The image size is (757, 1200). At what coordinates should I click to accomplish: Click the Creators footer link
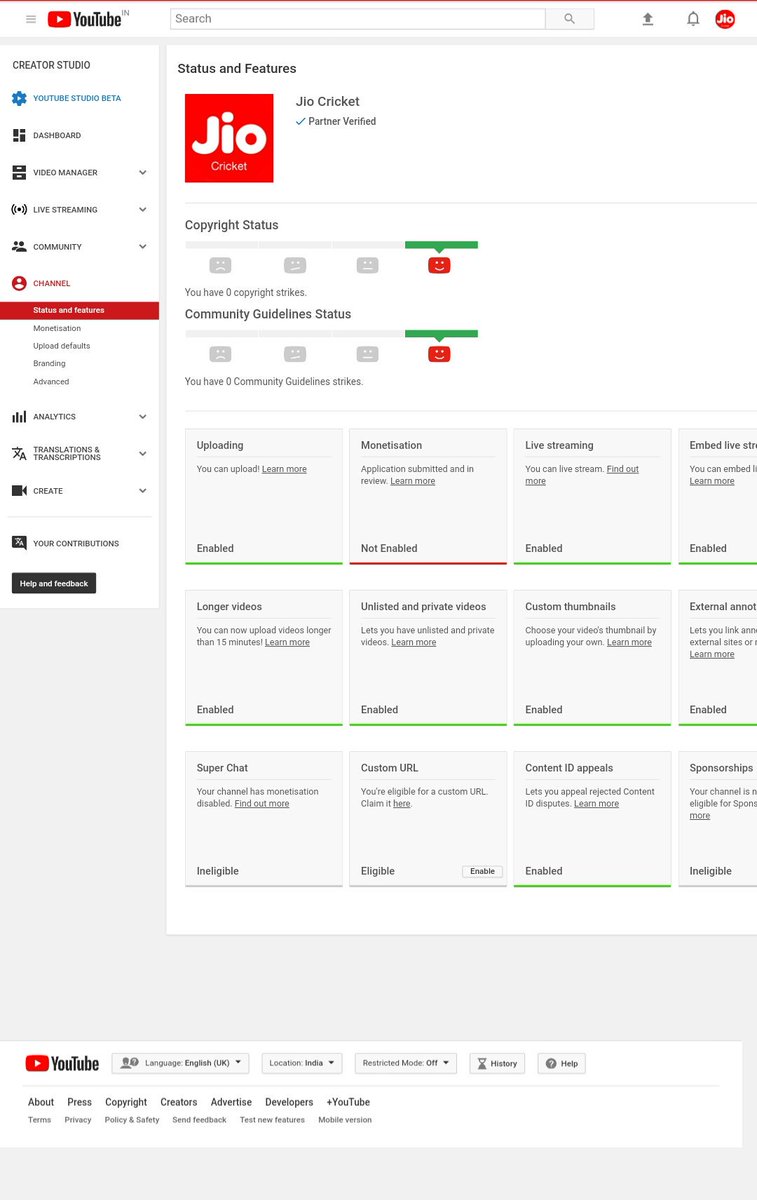pos(178,1102)
